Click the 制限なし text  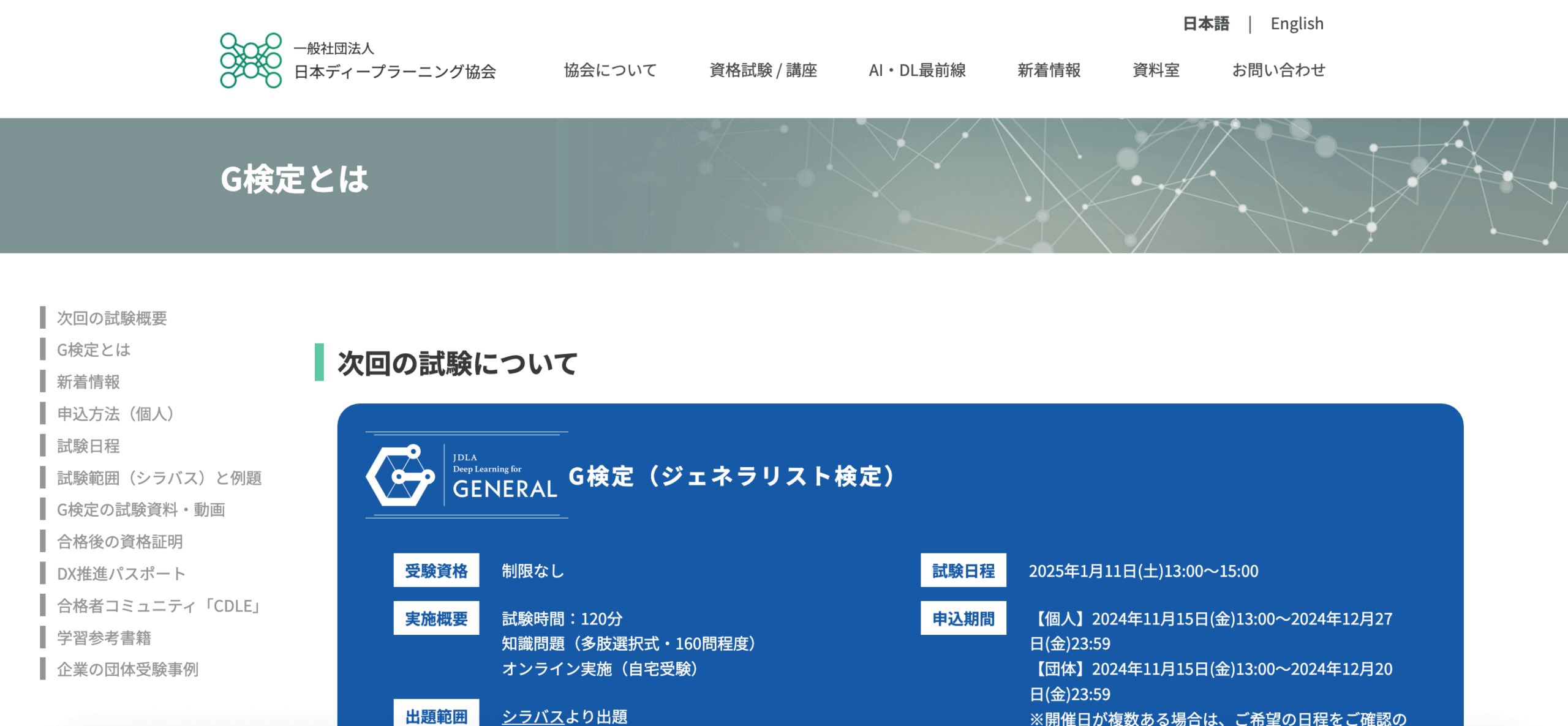[x=533, y=571]
